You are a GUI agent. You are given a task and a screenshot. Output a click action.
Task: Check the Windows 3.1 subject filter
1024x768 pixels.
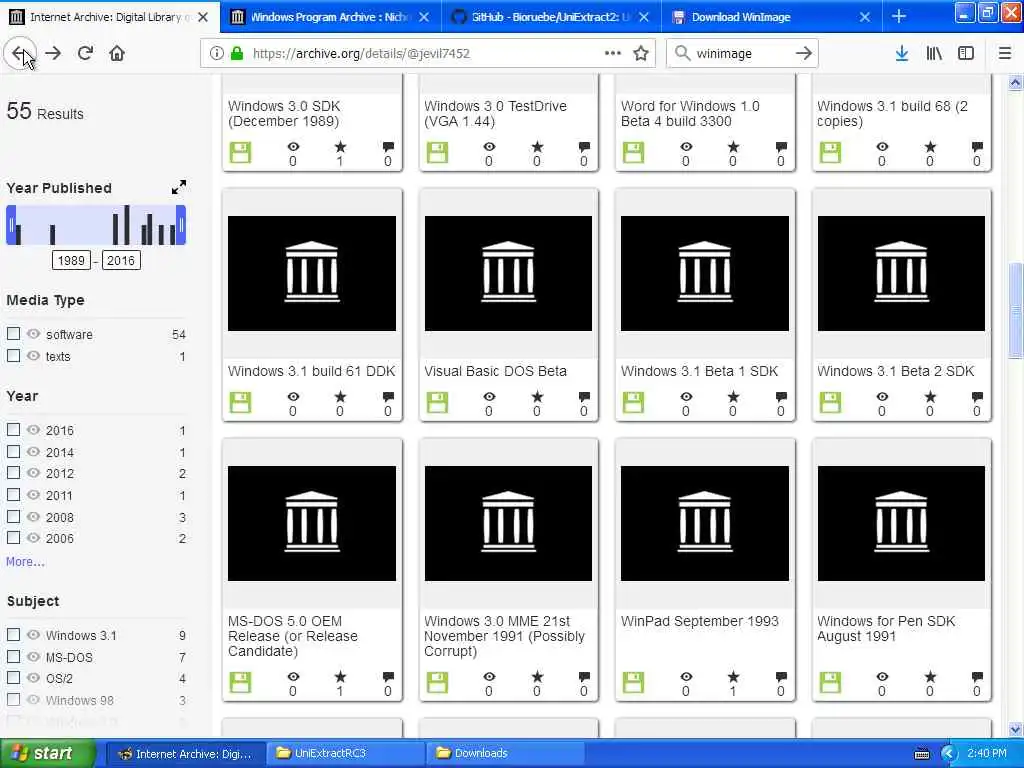[13, 635]
